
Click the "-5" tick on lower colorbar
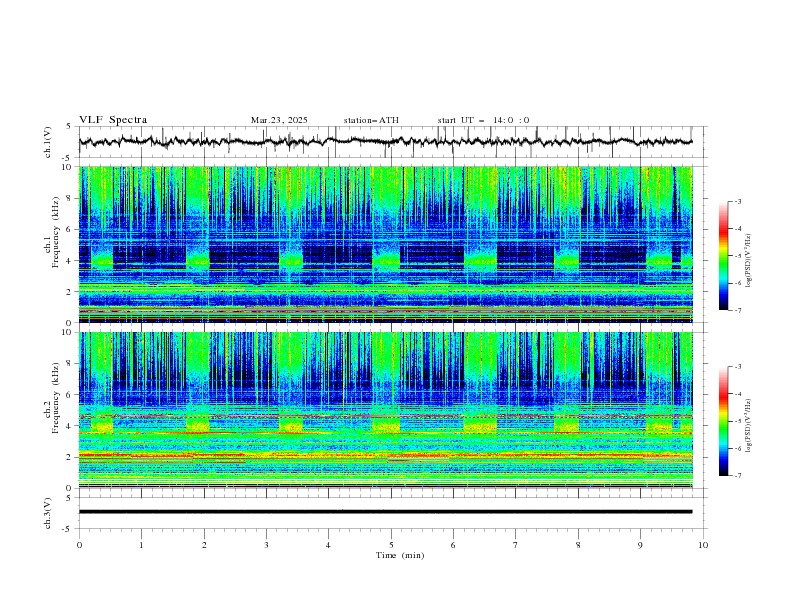tap(737, 421)
